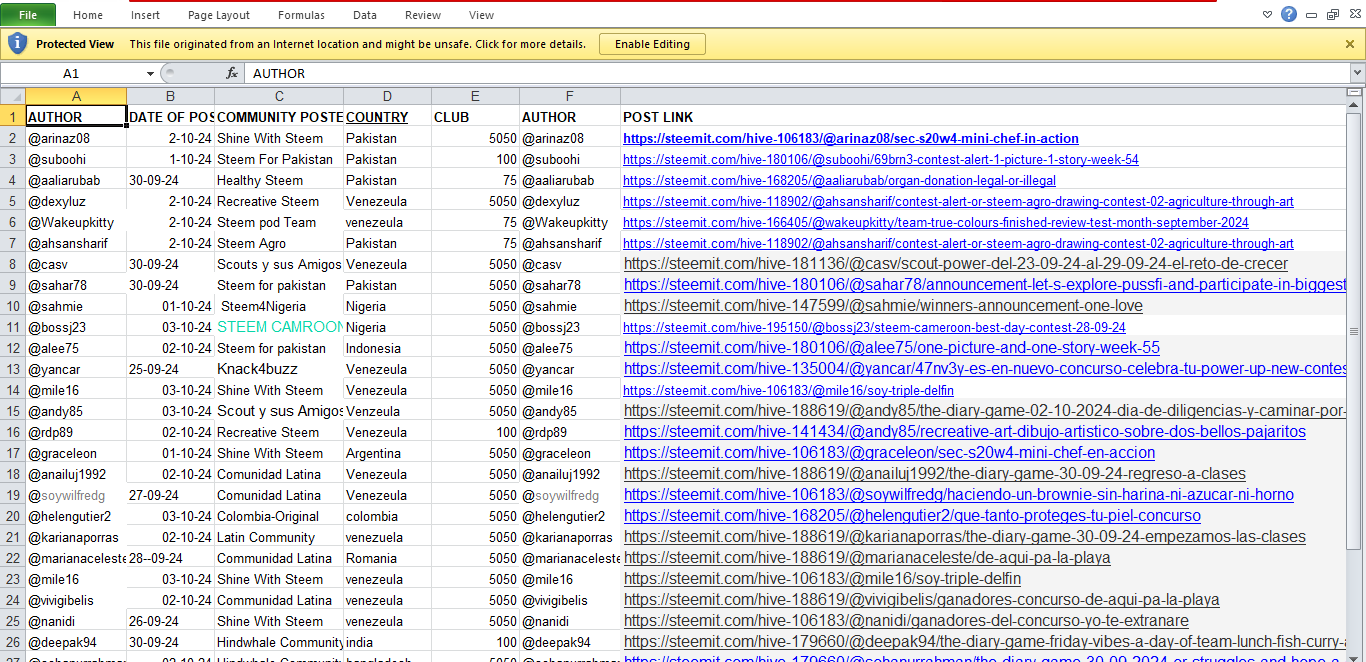Select the STEEM CAMROON community cell
Image resolution: width=1366 pixels, height=662 pixels.
(279, 327)
